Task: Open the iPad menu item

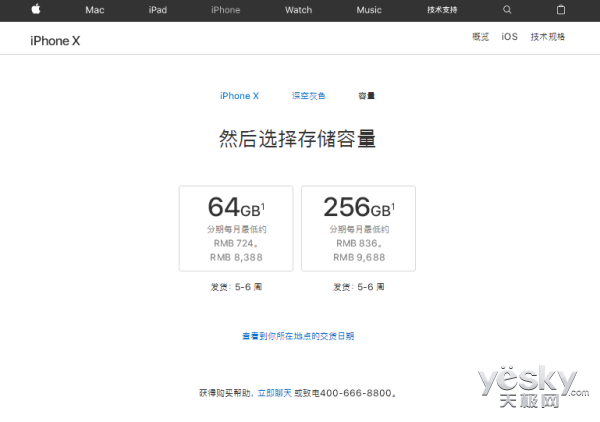Action: pos(158,10)
